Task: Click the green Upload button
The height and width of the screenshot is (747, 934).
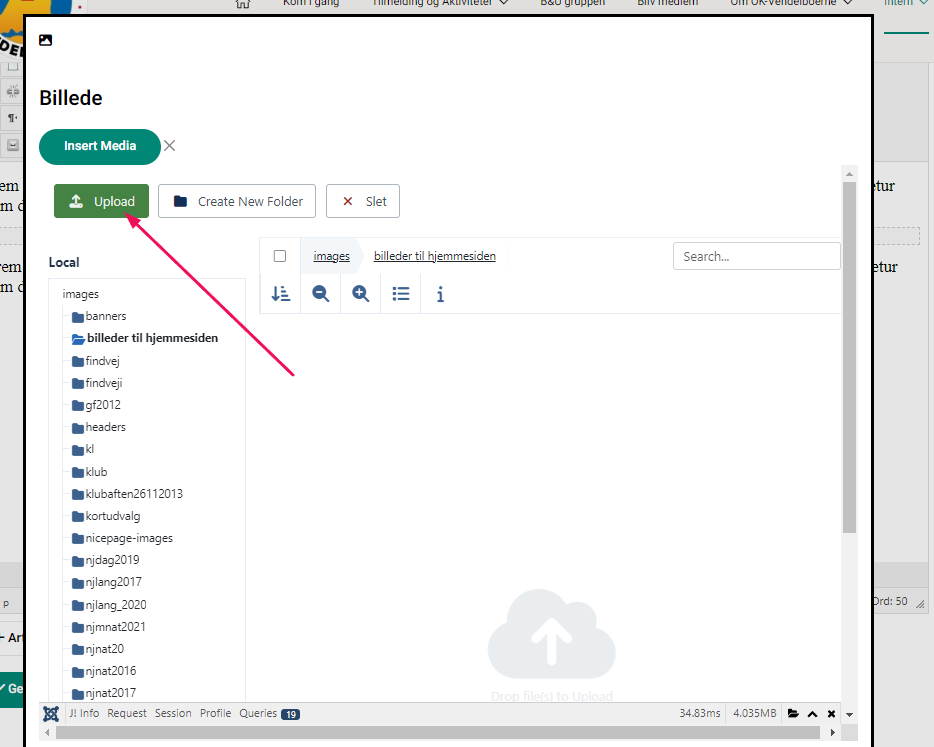Action: click(101, 201)
